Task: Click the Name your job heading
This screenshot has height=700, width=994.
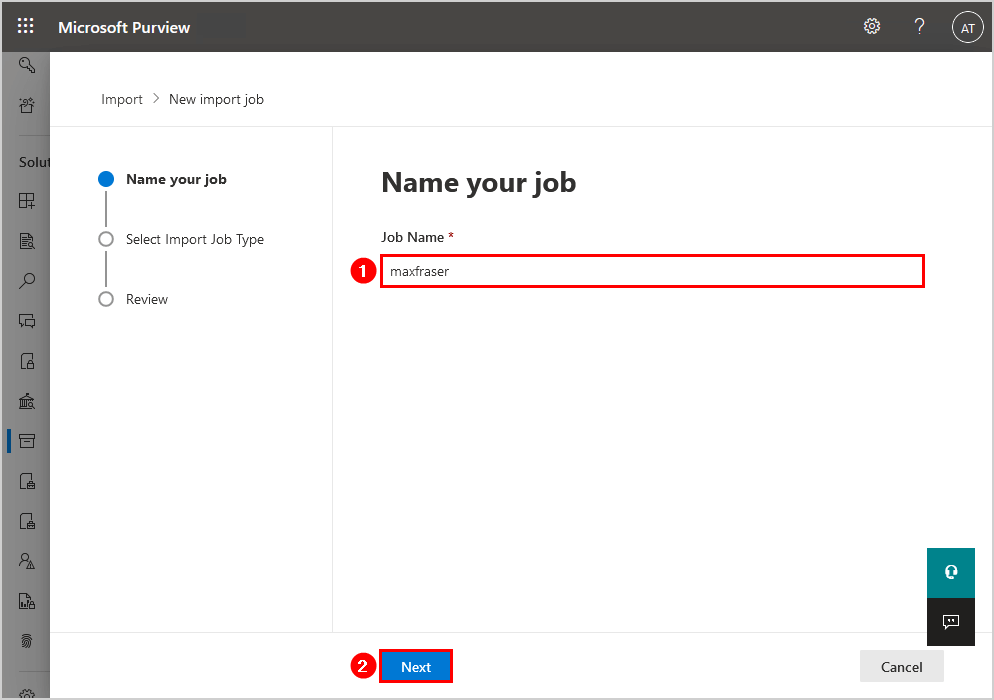Action: (x=479, y=183)
